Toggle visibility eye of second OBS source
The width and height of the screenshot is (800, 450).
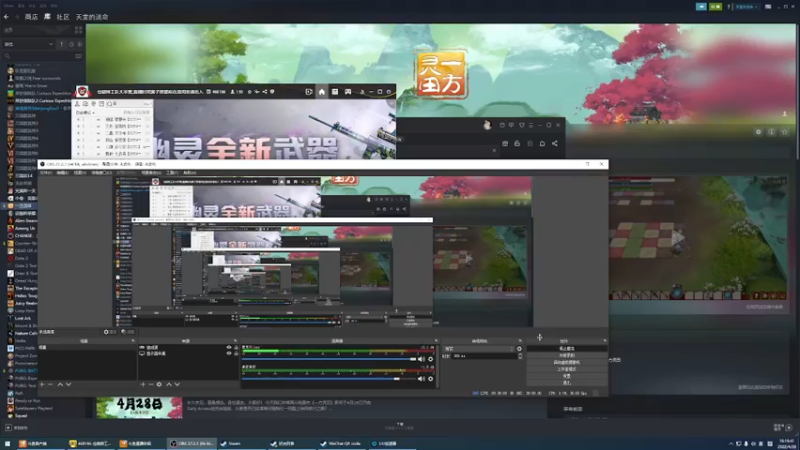pos(229,353)
